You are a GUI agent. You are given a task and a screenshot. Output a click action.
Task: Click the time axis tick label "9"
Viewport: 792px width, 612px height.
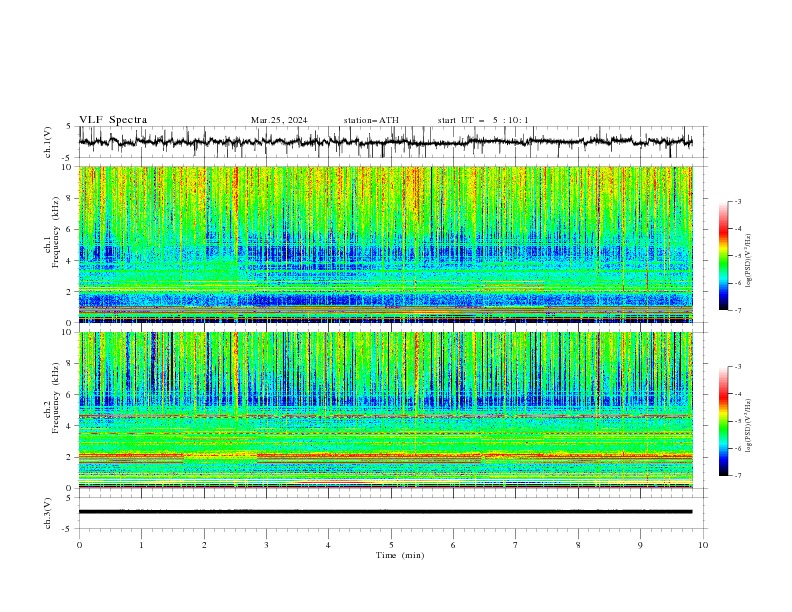(x=640, y=545)
